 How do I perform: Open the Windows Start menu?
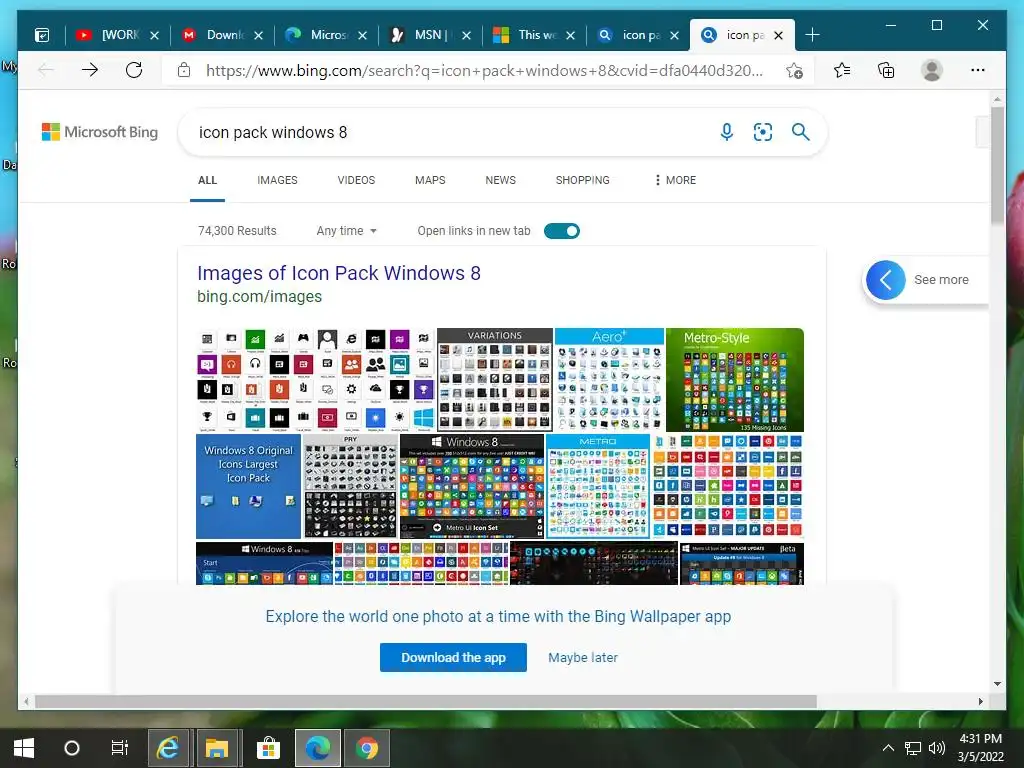click(x=24, y=748)
